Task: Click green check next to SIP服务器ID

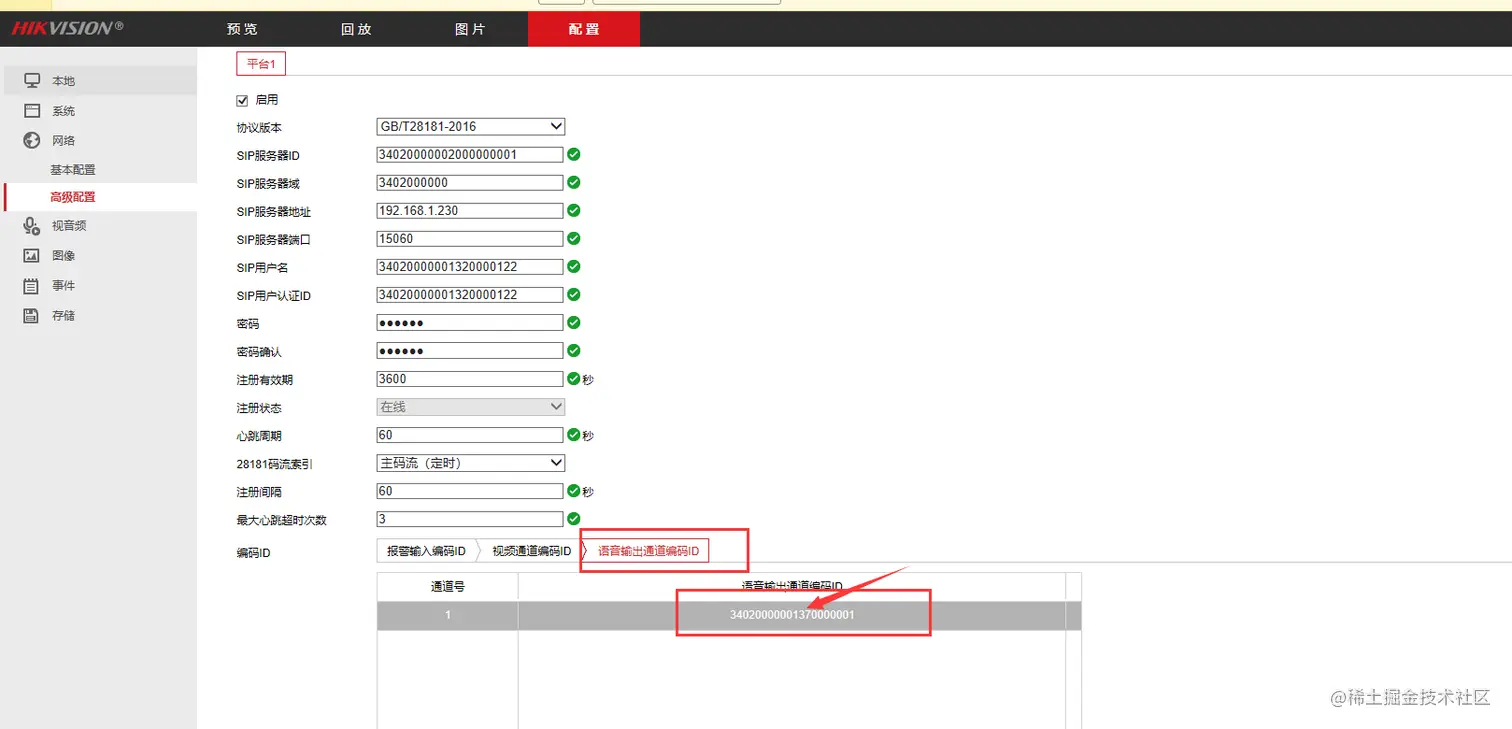Action: click(x=574, y=155)
